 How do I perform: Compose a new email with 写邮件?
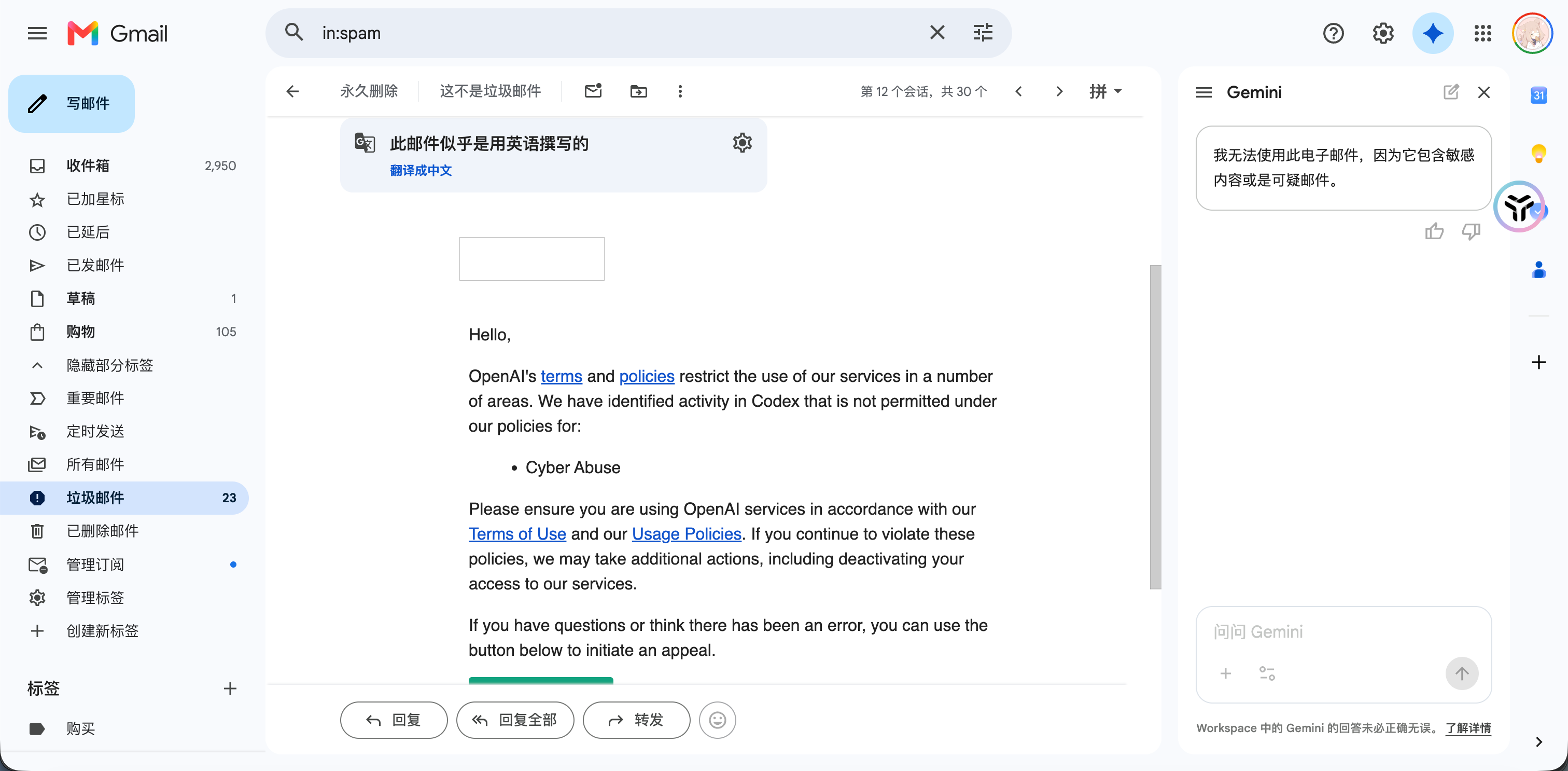click(71, 104)
